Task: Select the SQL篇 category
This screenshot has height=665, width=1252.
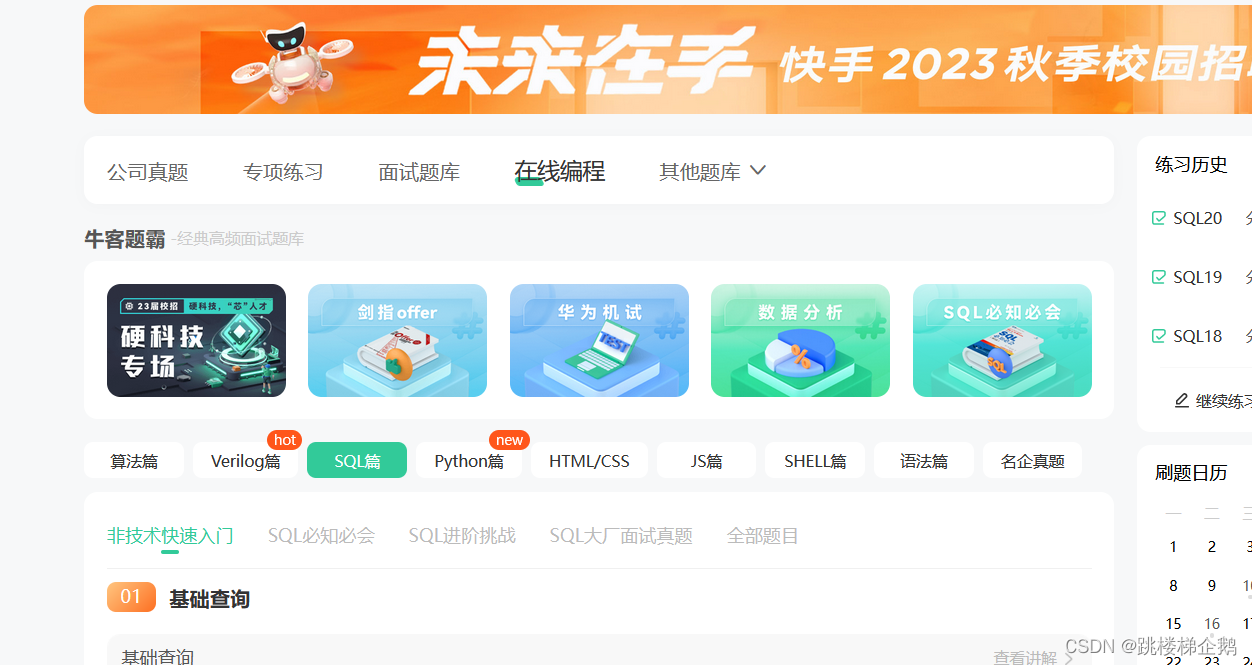Action: 357,461
